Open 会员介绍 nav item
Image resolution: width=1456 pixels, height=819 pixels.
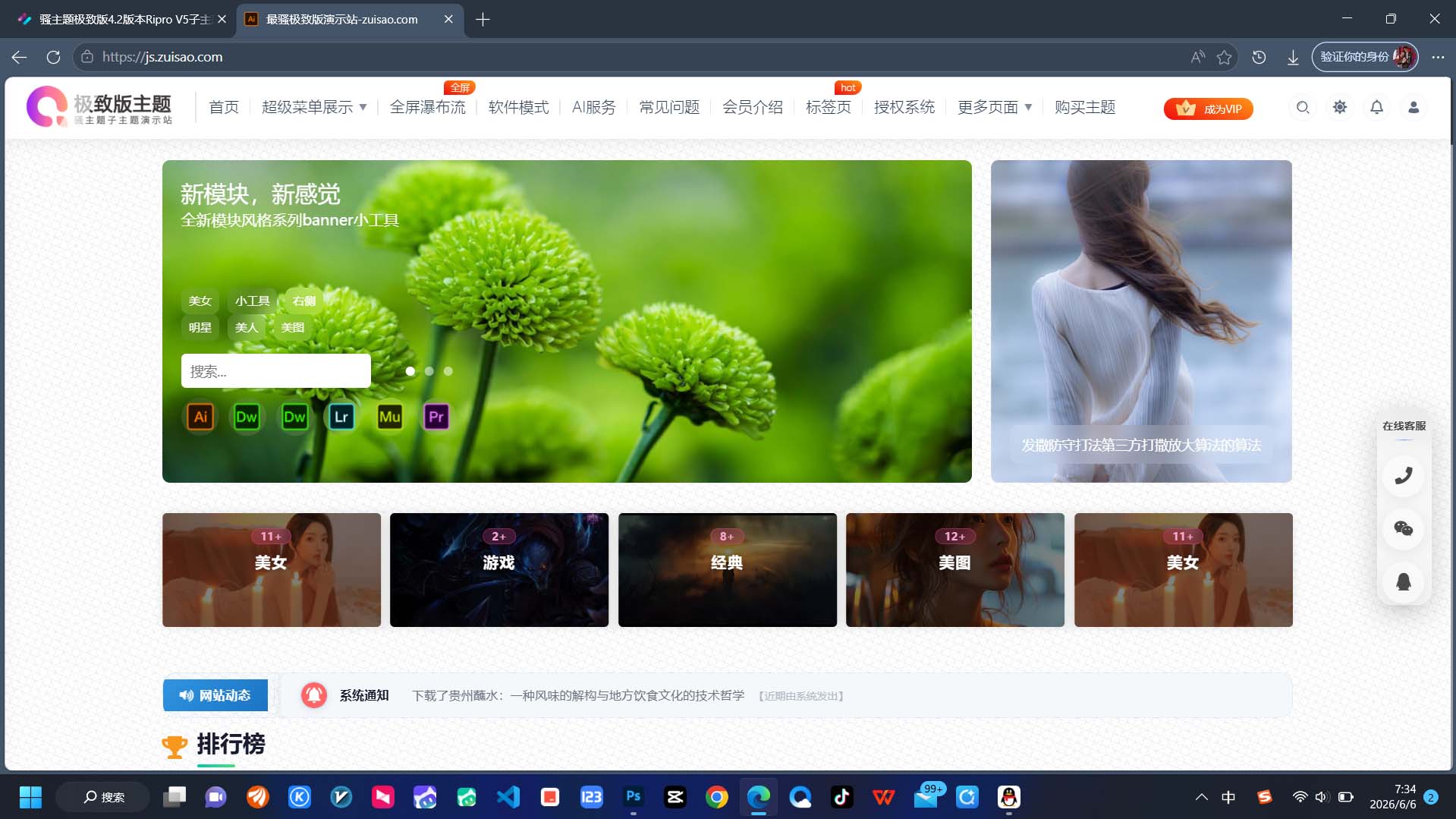click(x=753, y=107)
